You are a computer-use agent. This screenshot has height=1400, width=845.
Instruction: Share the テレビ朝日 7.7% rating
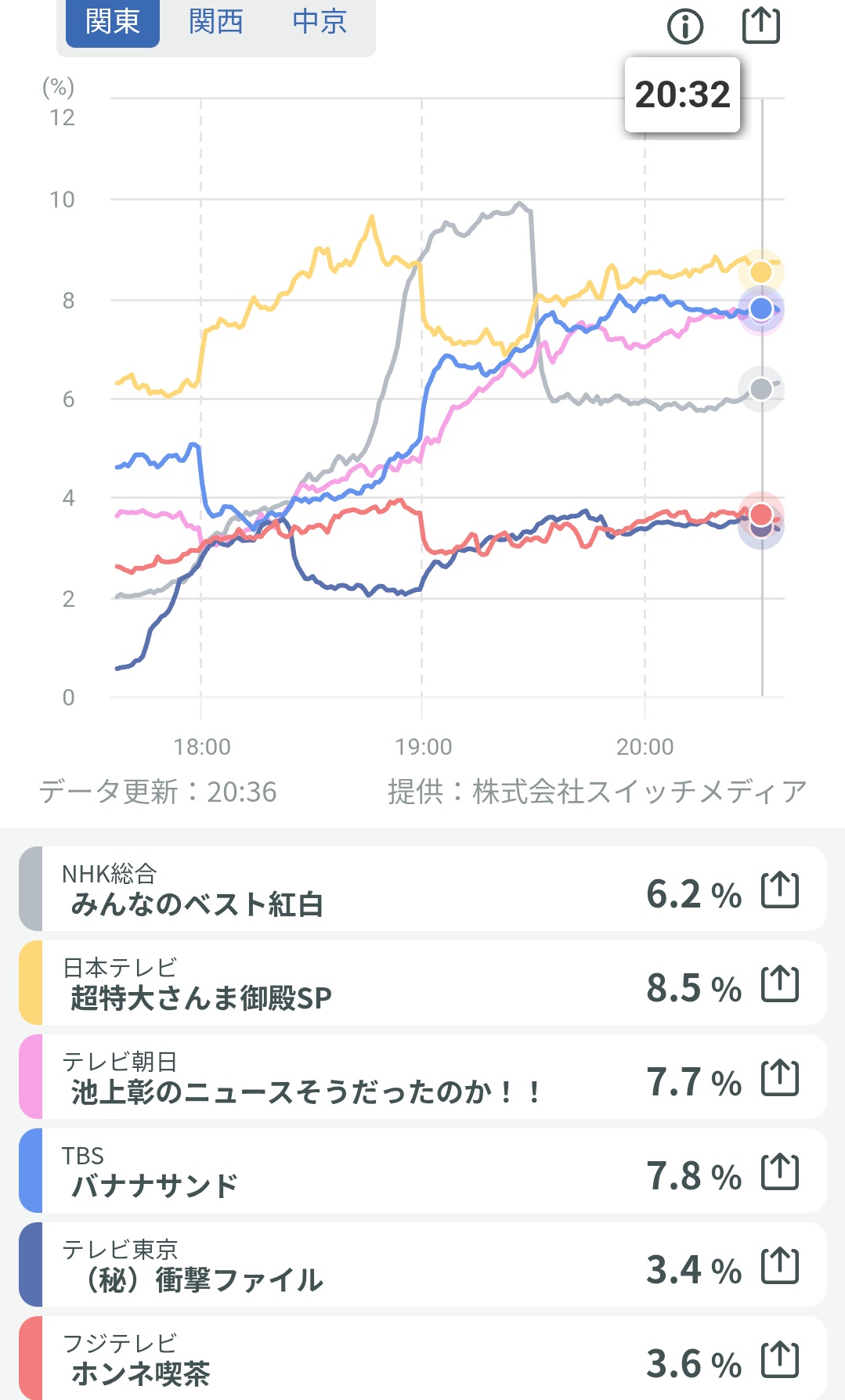tap(780, 1078)
